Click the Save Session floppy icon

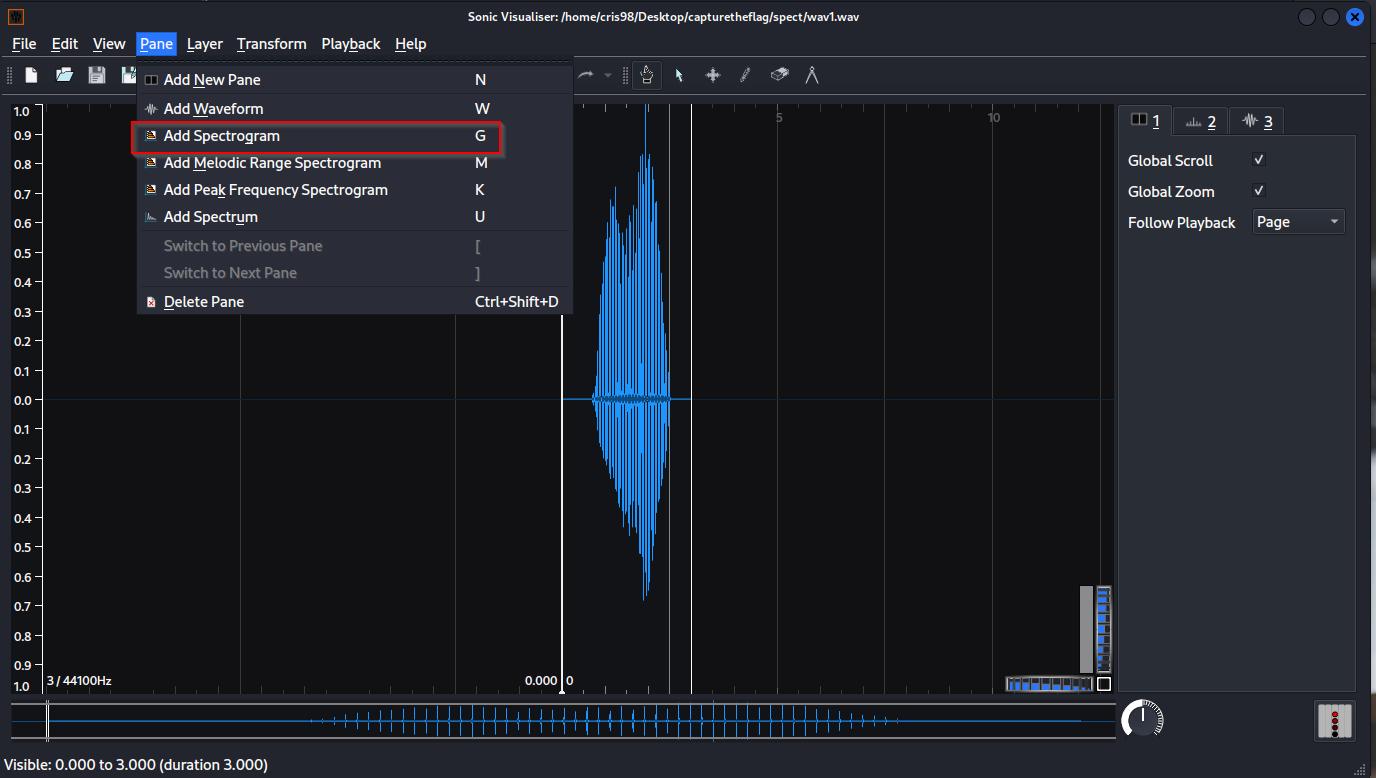coord(97,75)
